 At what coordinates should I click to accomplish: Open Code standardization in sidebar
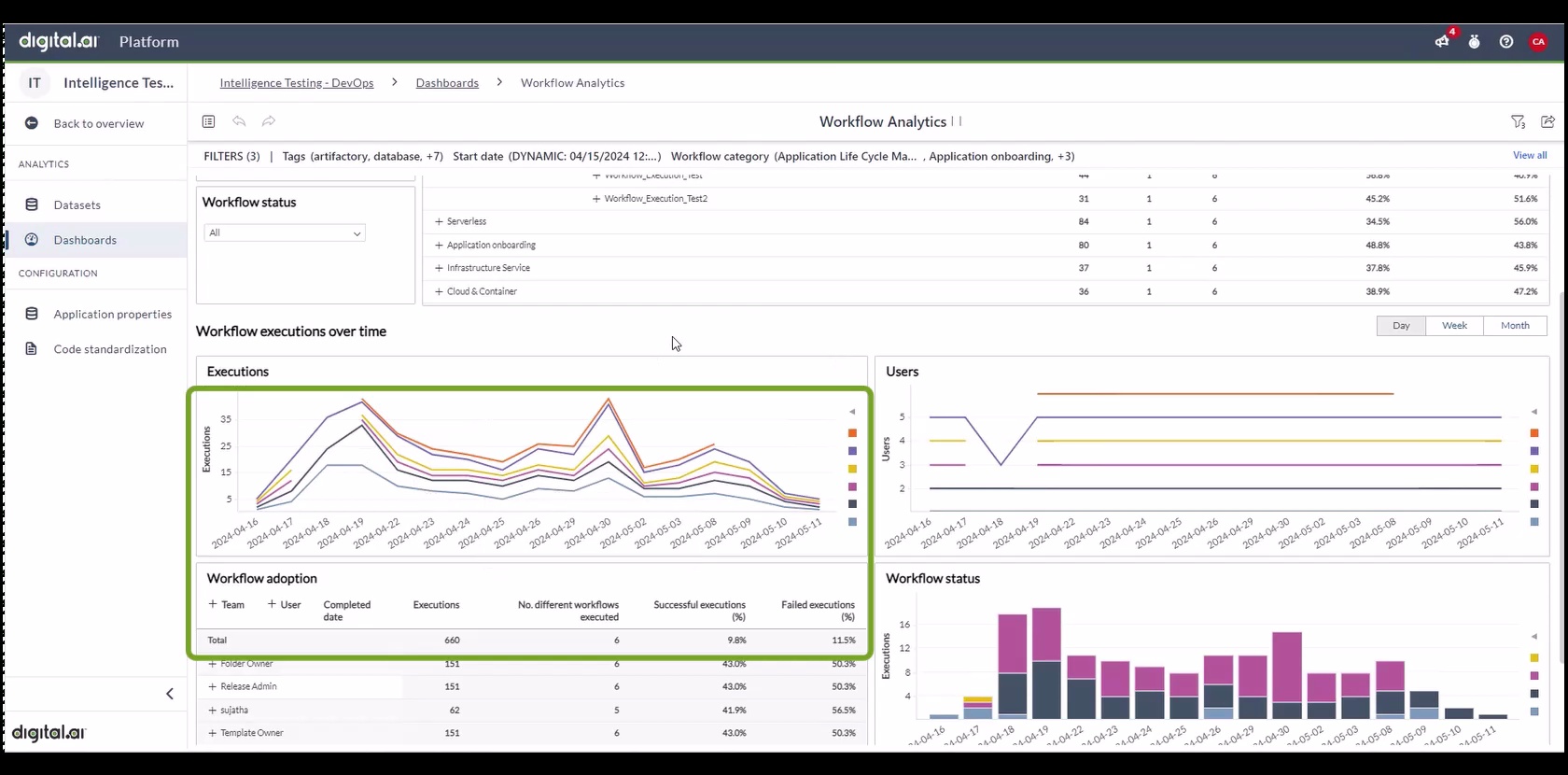(110, 349)
